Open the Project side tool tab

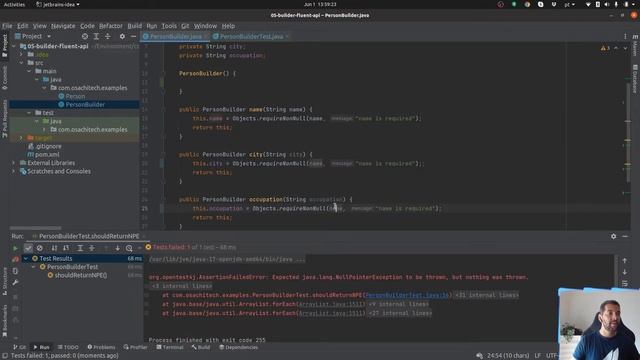point(4,45)
